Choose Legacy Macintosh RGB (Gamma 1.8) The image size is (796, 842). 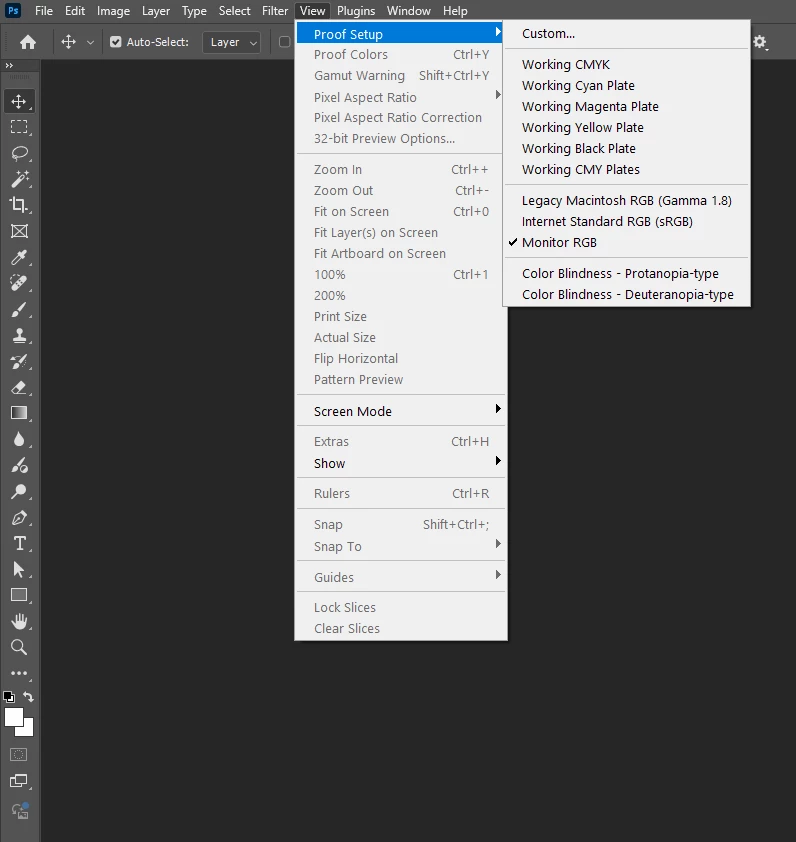tap(626, 201)
